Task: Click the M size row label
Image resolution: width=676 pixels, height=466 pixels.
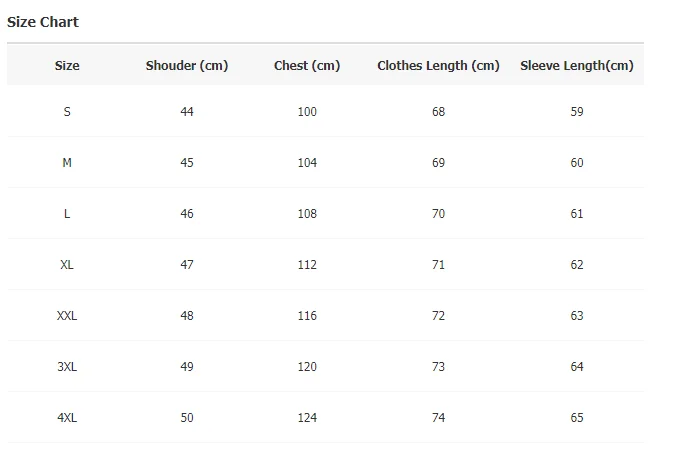Action: coord(67,163)
